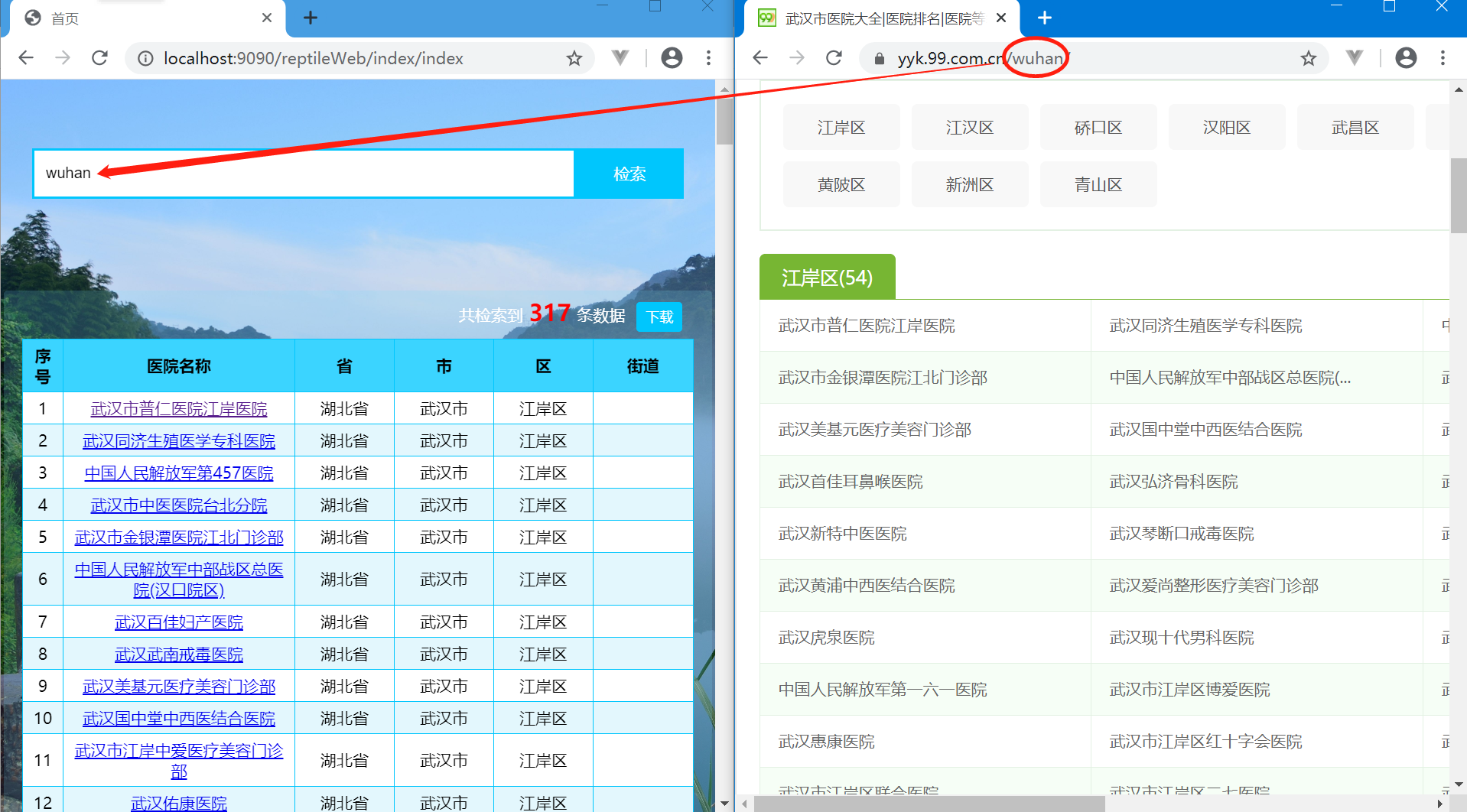The image size is (1467, 812).
Task: Open 武汉弘济骨科医院 in the right page list
Action: click(1173, 482)
